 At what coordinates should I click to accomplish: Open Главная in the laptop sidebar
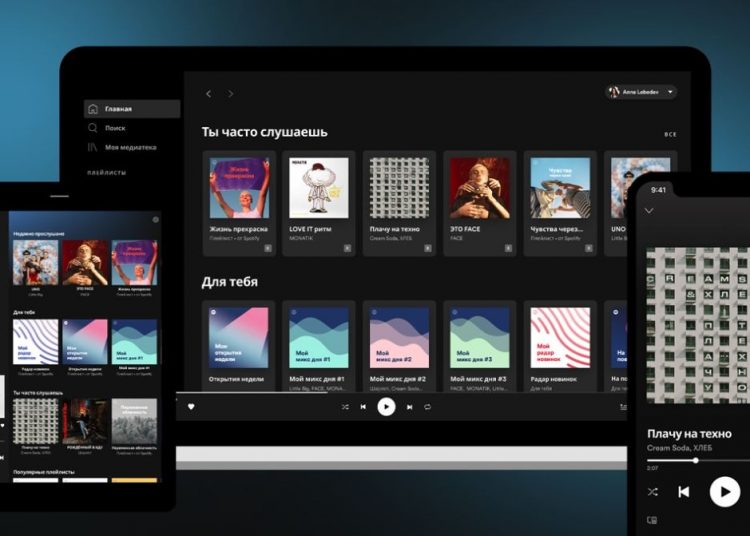tap(132, 109)
